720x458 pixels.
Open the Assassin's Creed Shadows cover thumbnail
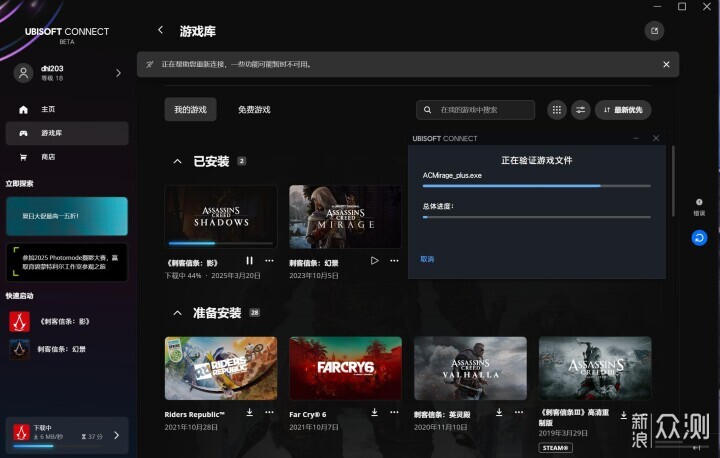221,216
